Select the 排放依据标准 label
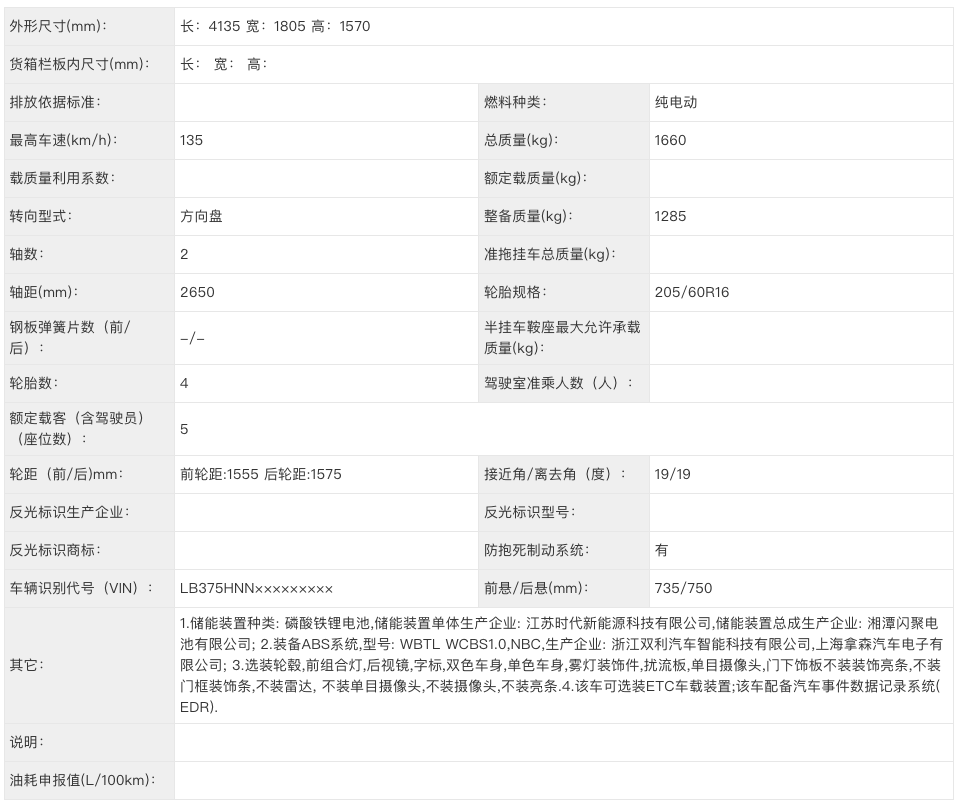Viewport: 958px width, 807px height. click(55, 102)
